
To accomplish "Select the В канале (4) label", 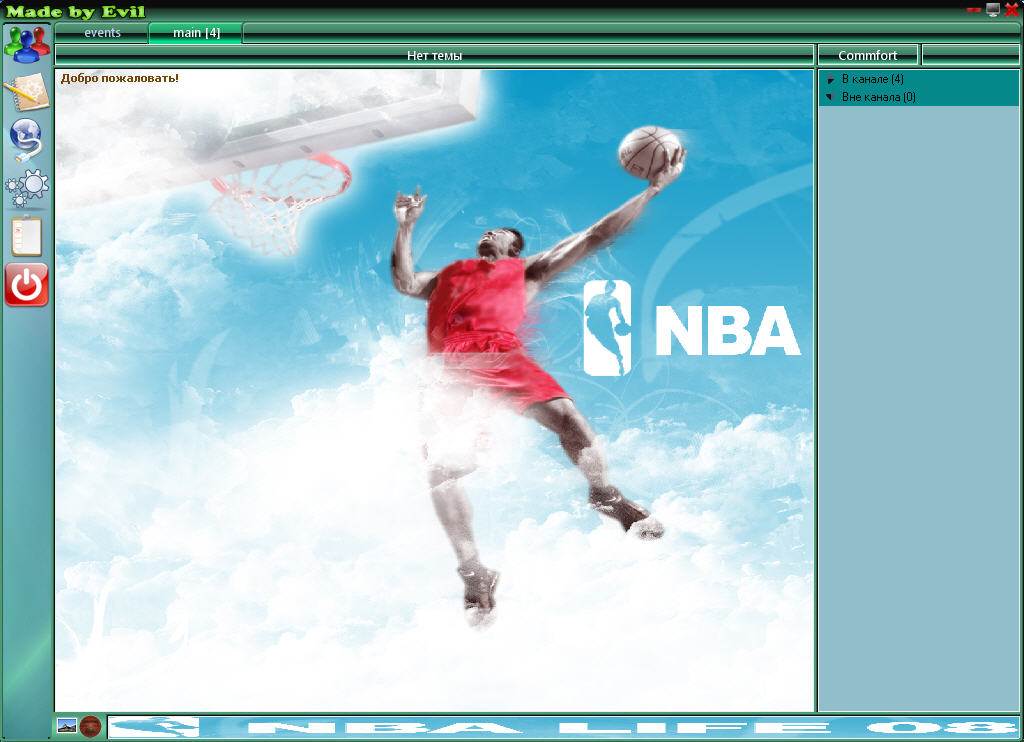I will click(x=872, y=79).
